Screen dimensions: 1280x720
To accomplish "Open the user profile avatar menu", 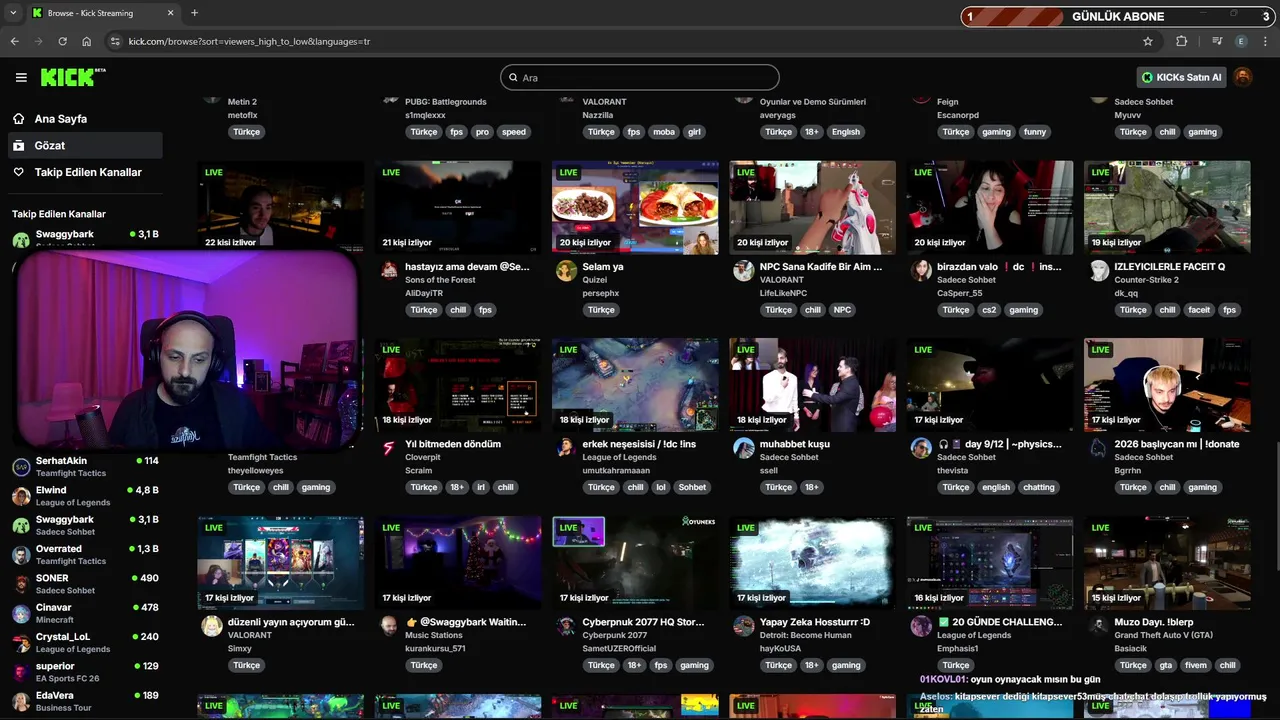I will coord(1243,77).
